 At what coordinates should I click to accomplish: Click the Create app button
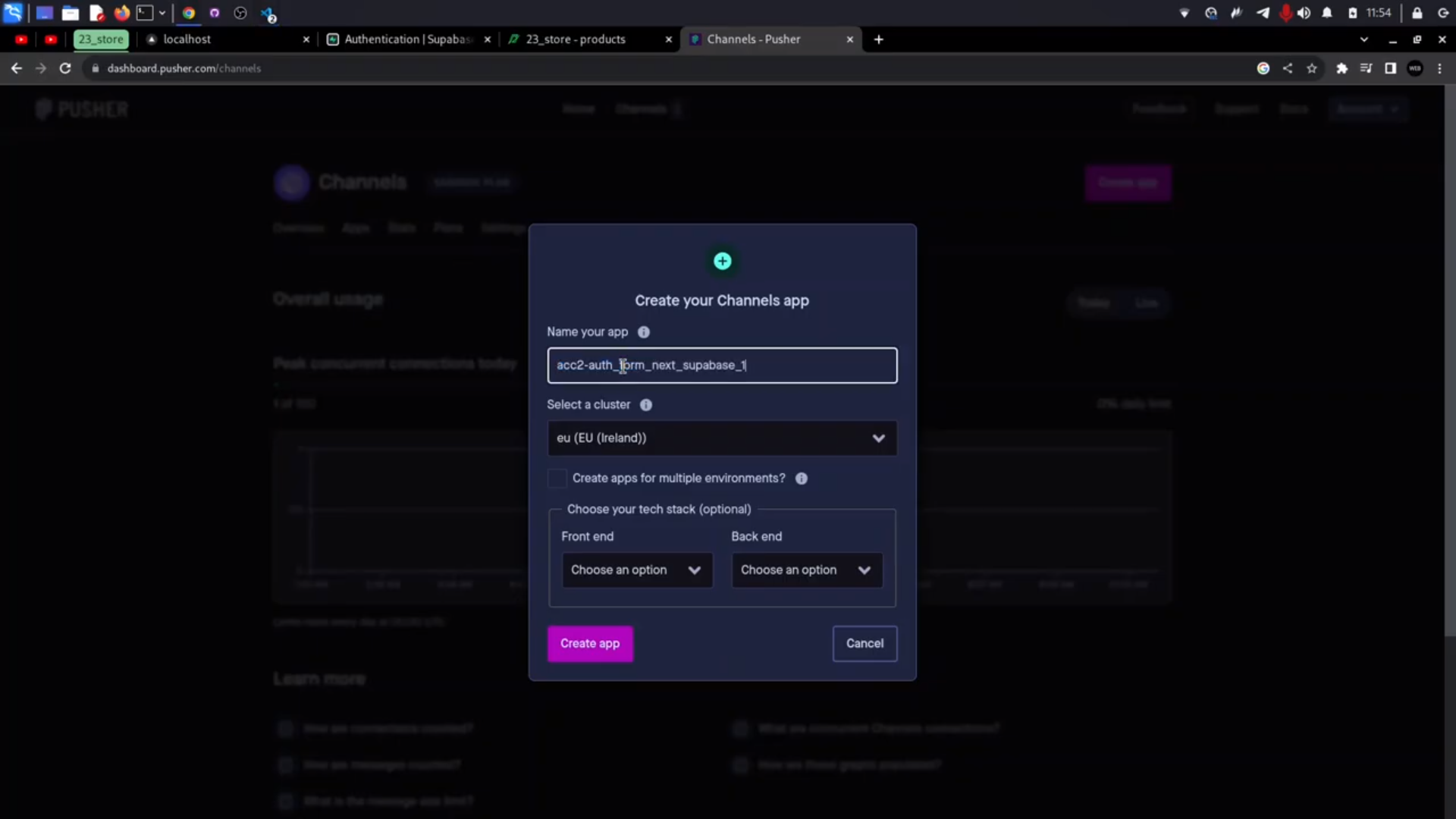pyautogui.click(x=589, y=643)
